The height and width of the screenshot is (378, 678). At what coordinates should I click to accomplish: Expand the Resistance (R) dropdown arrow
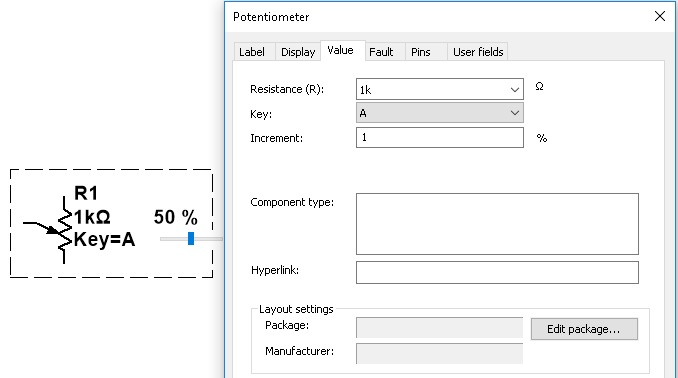(515, 90)
